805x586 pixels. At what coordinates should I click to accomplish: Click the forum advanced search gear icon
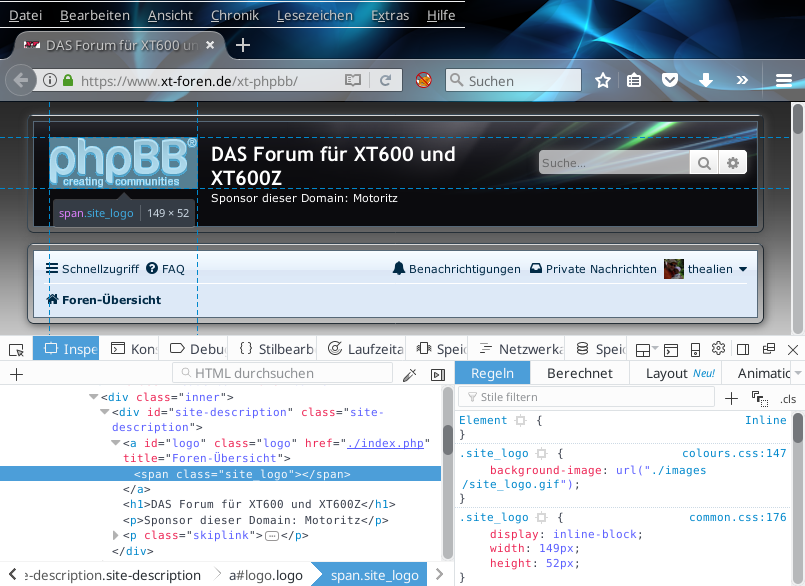point(733,163)
